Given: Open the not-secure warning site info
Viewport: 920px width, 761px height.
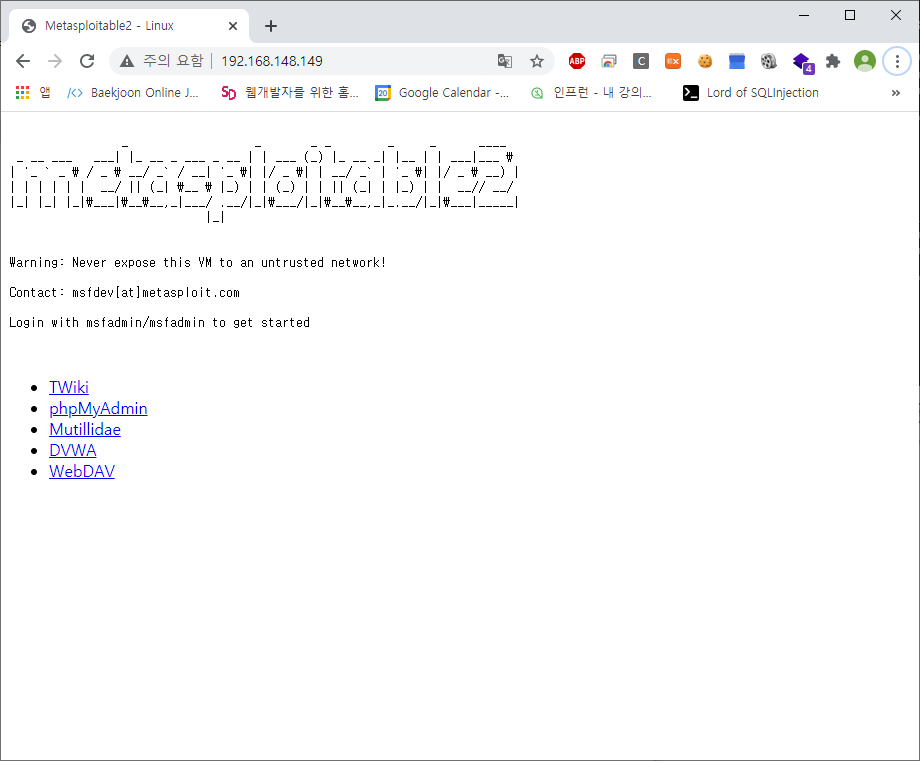Looking at the screenshot, I should click(161, 61).
